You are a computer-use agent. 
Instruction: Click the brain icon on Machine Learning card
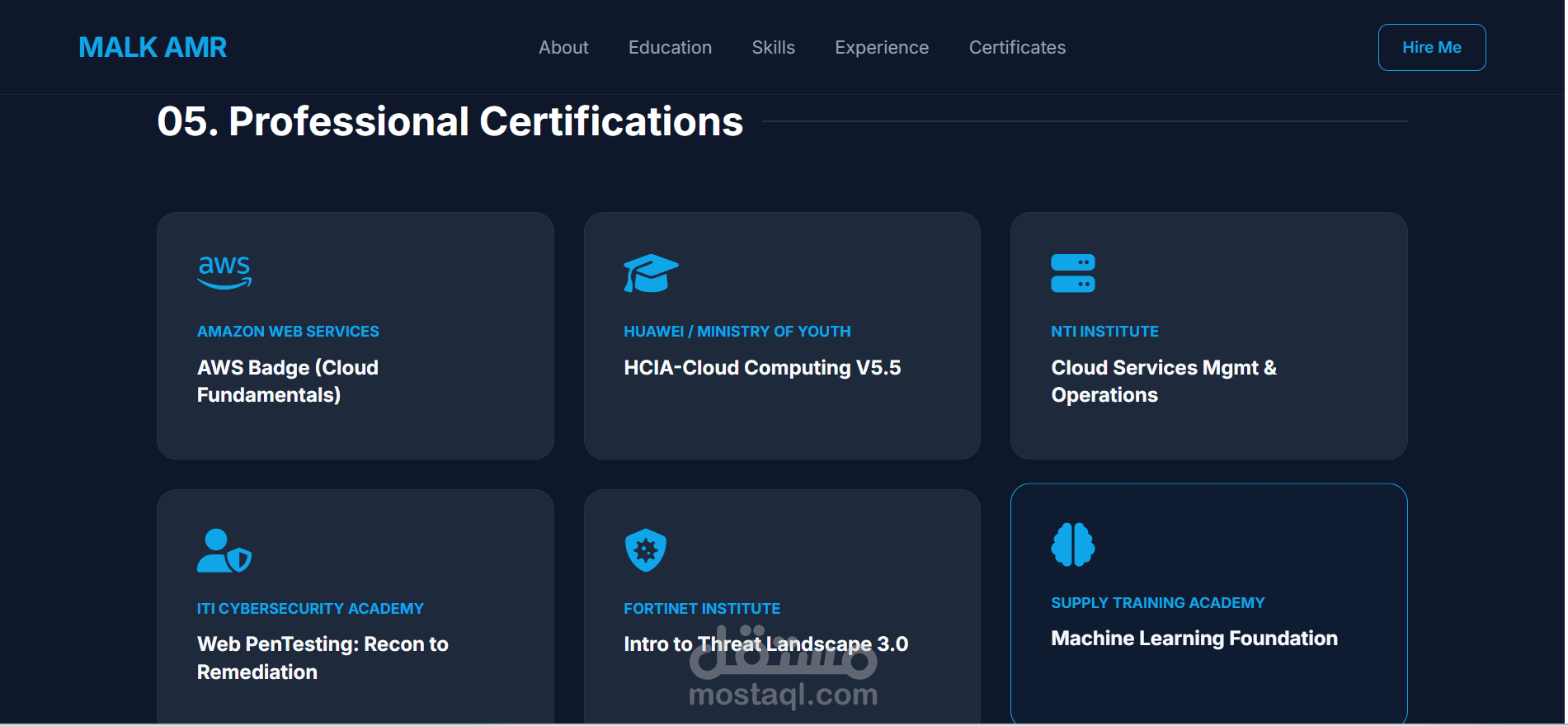[x=1073, y=544]
